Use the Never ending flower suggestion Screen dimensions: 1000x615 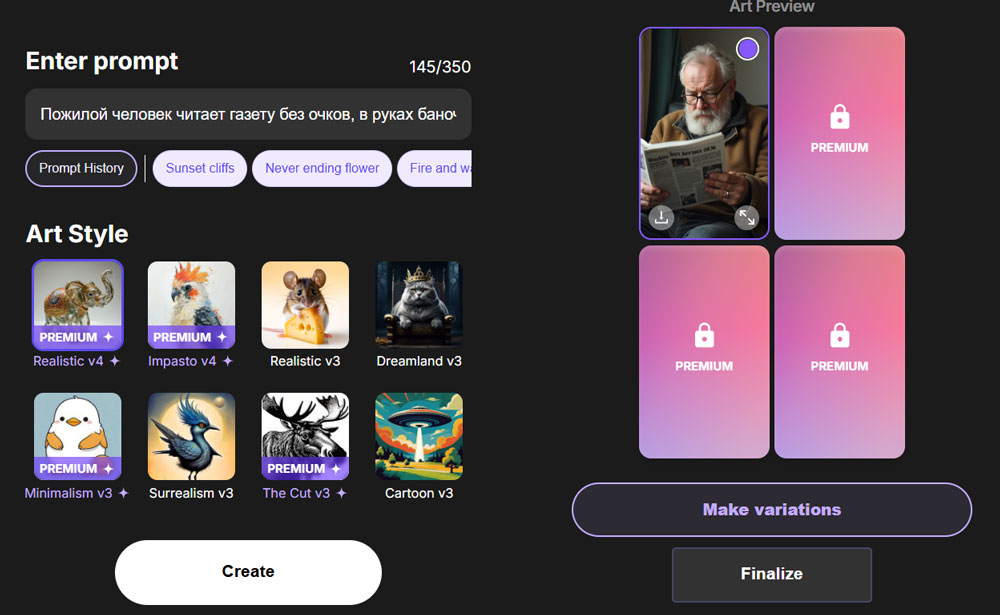[x=322, y=168]
